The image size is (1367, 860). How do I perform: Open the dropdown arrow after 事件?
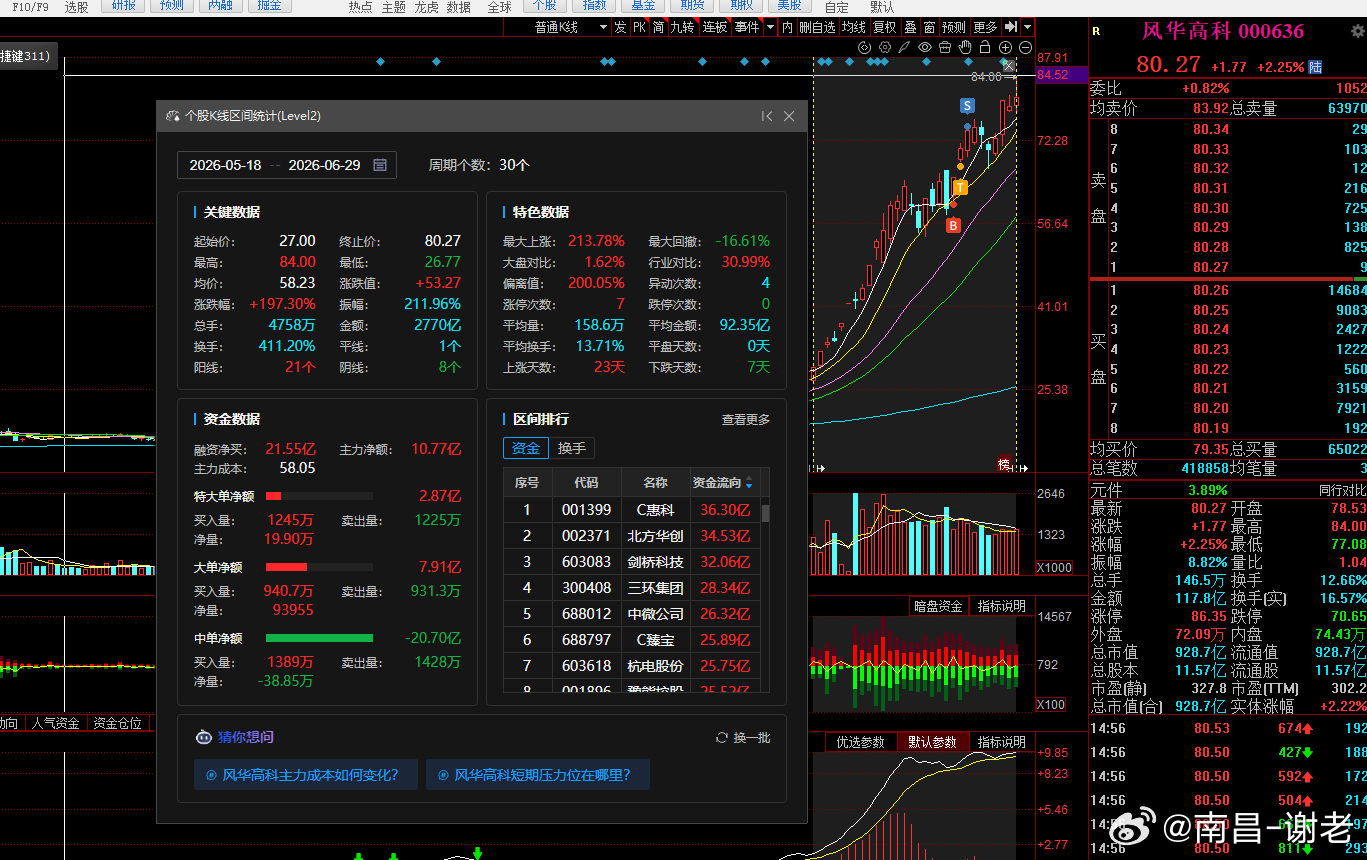click(x=771, y=27)
